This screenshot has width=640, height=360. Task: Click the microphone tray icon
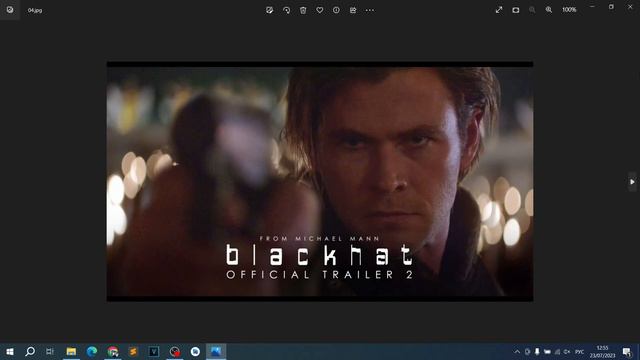pos(537,352)
